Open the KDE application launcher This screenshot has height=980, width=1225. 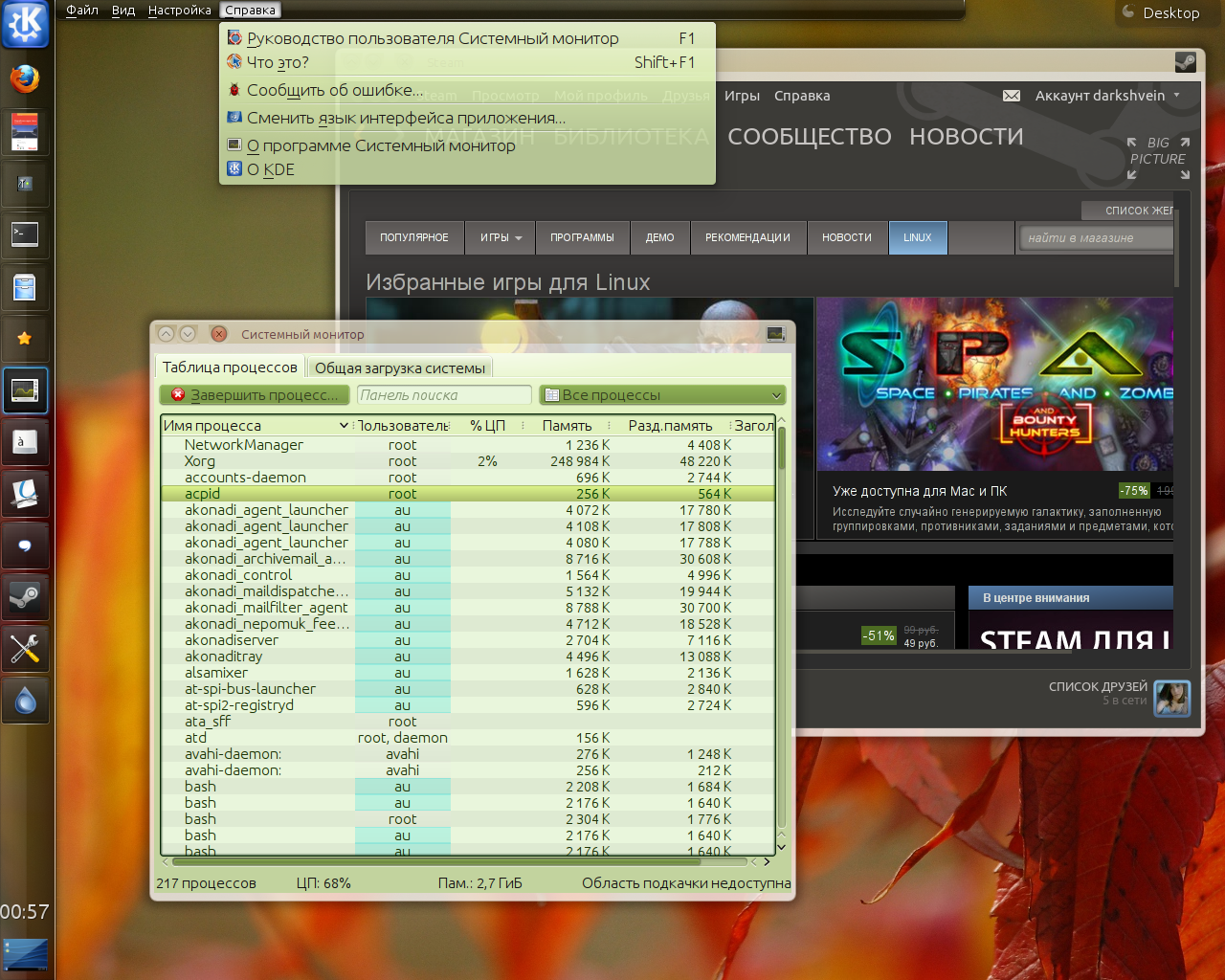click(x=25, y=24)
